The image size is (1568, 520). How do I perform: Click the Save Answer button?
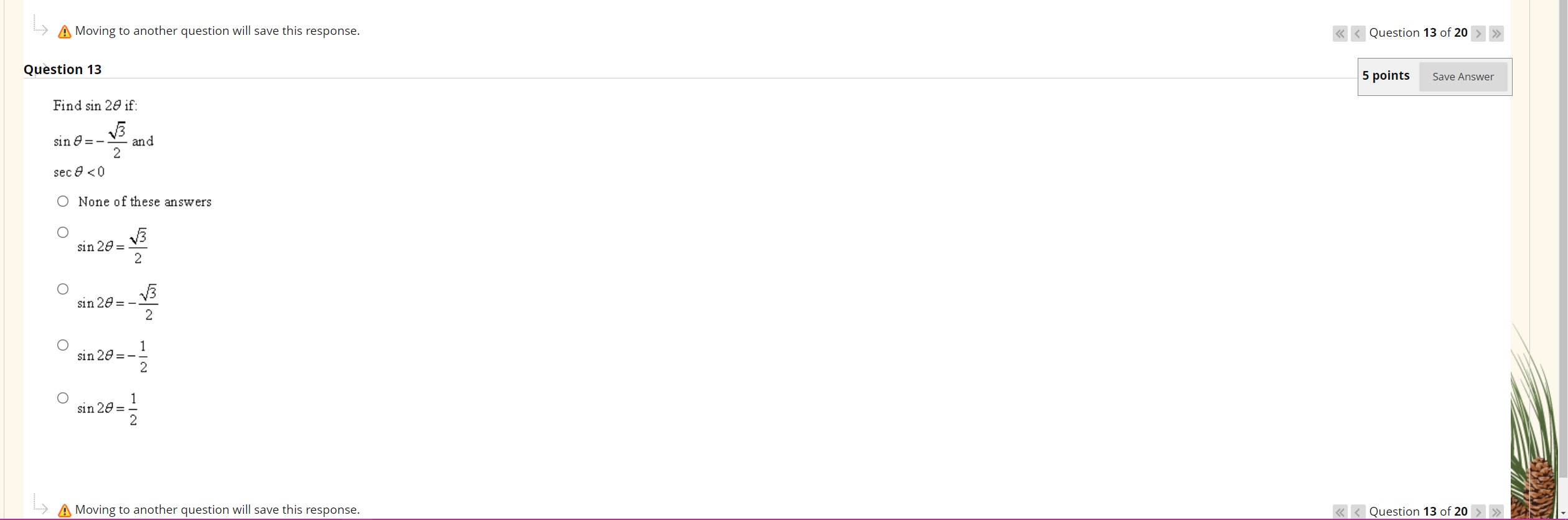click(x=1463, y=77)
